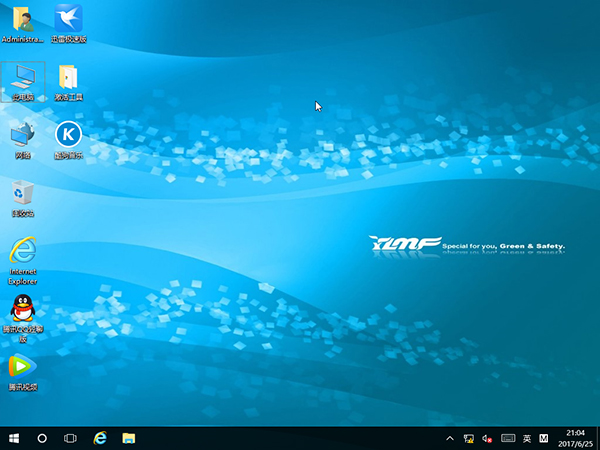Toggle the 英 input language indicator
The image size is (600, 450).
tap(526, 438)
